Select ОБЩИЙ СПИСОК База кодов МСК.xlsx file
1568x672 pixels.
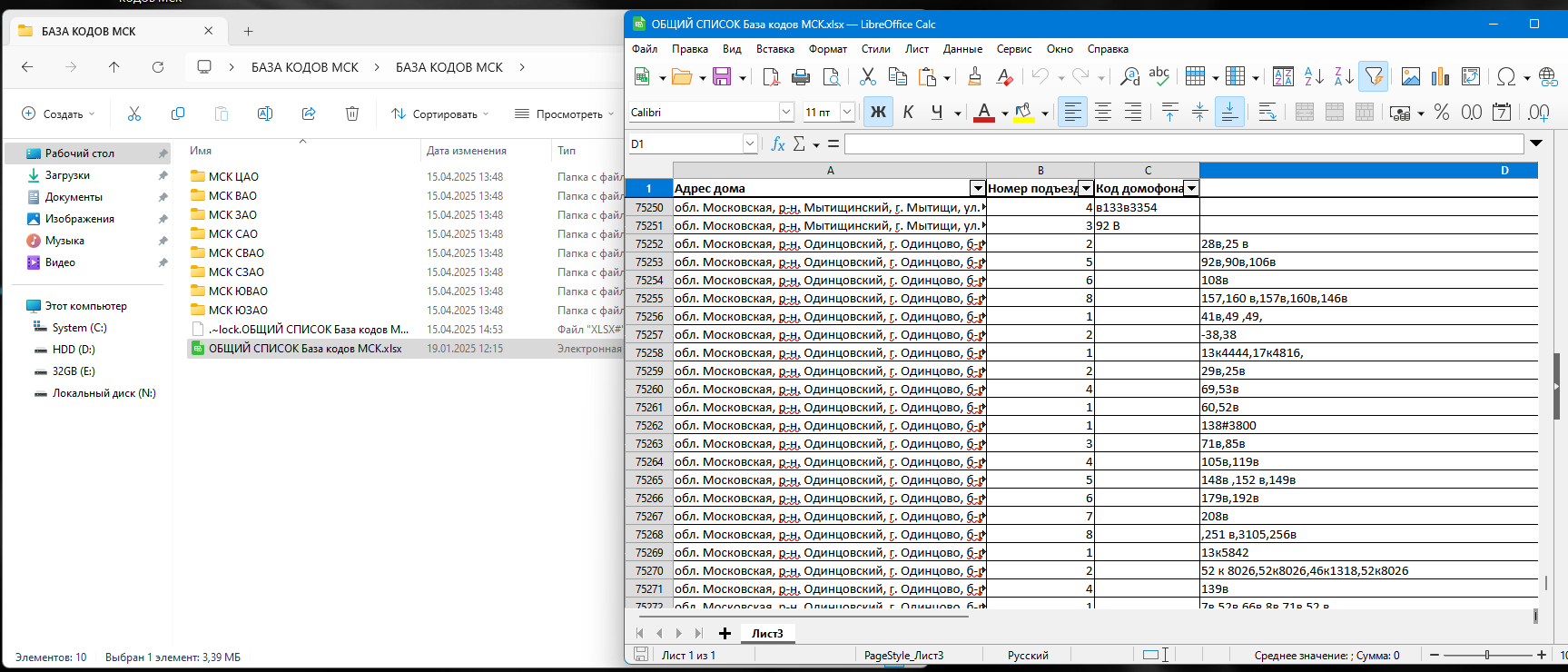(x=305, y=348)
